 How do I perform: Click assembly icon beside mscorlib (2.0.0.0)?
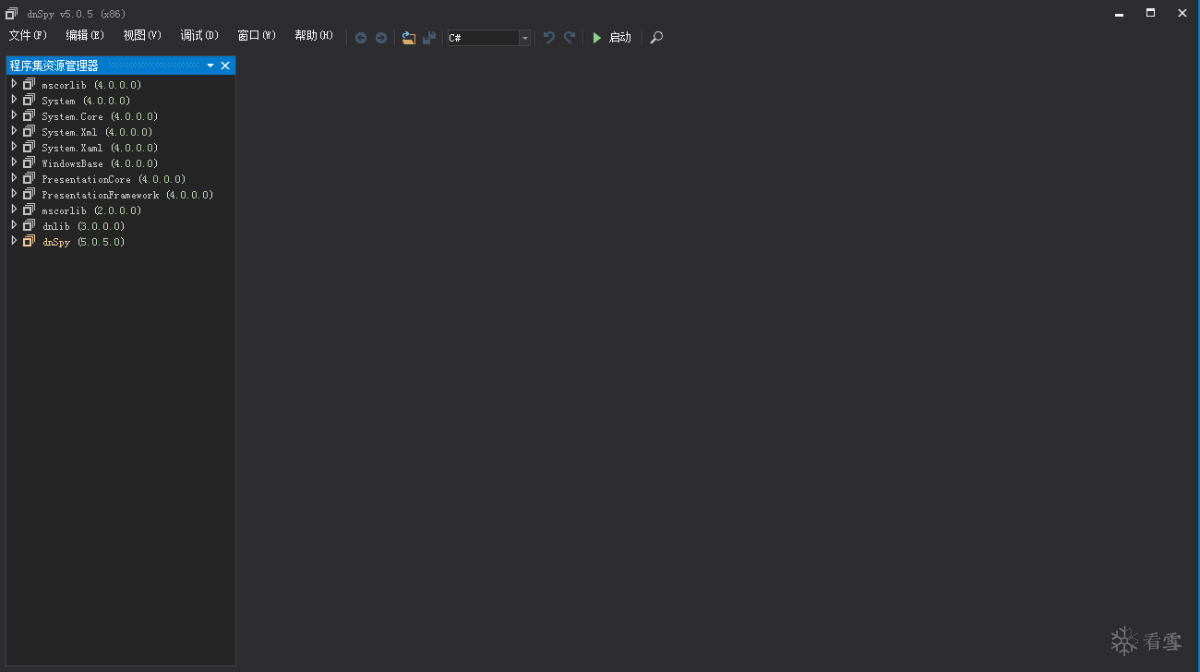tap(29, 210)
